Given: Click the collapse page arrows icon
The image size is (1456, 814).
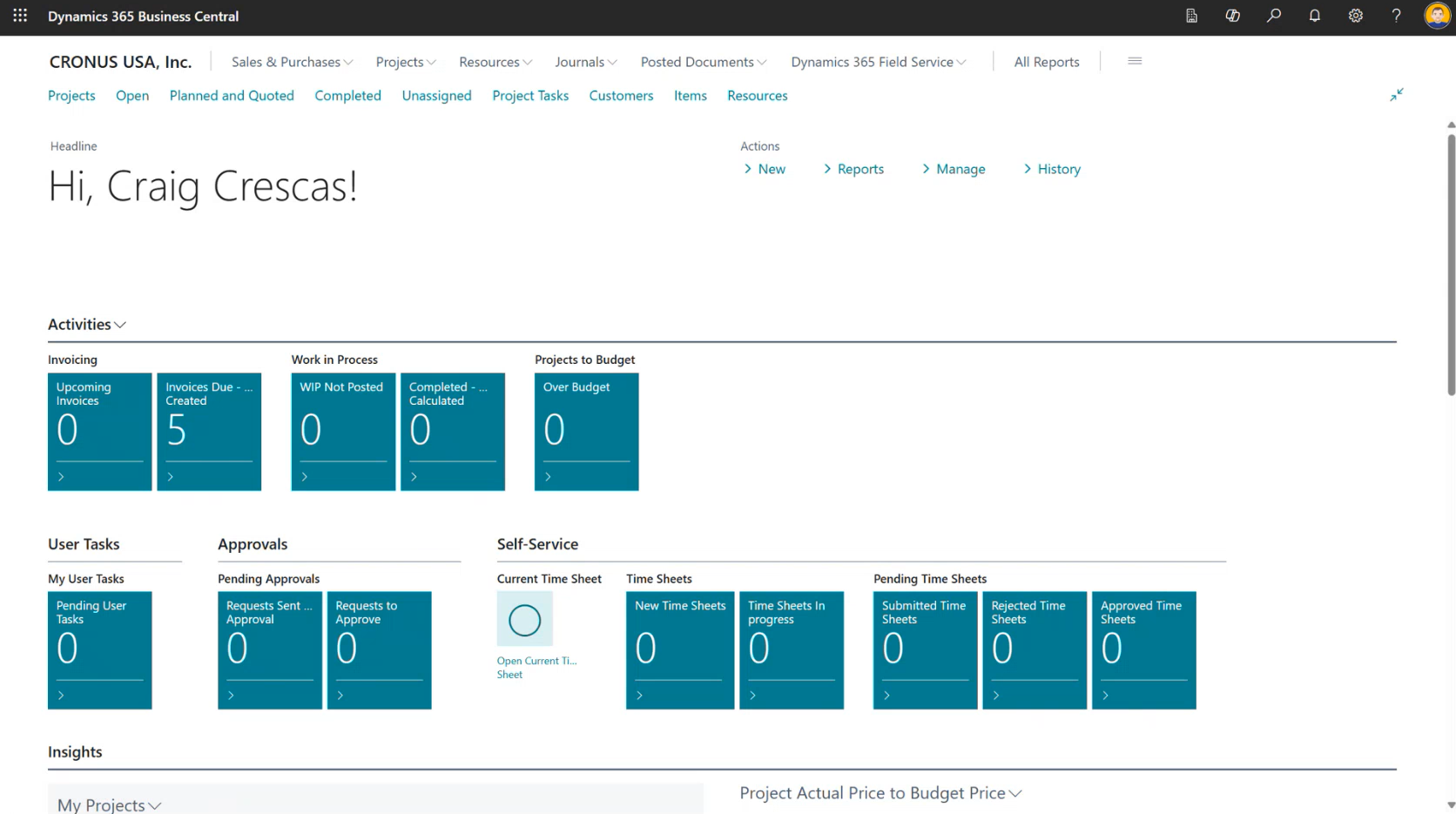Looking at the screenshot, I should click(x=1396, y=95).
